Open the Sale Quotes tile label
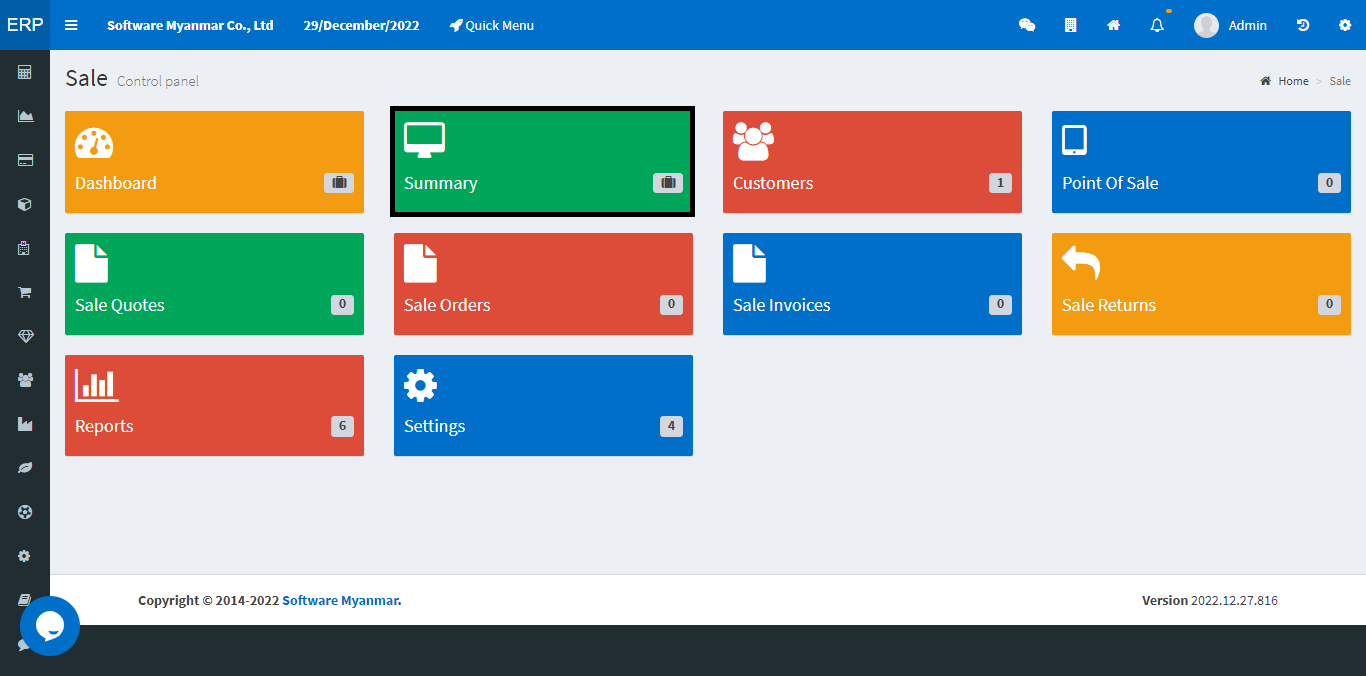The width and height of the screenshot is (1366, 676). coord(120,305)
